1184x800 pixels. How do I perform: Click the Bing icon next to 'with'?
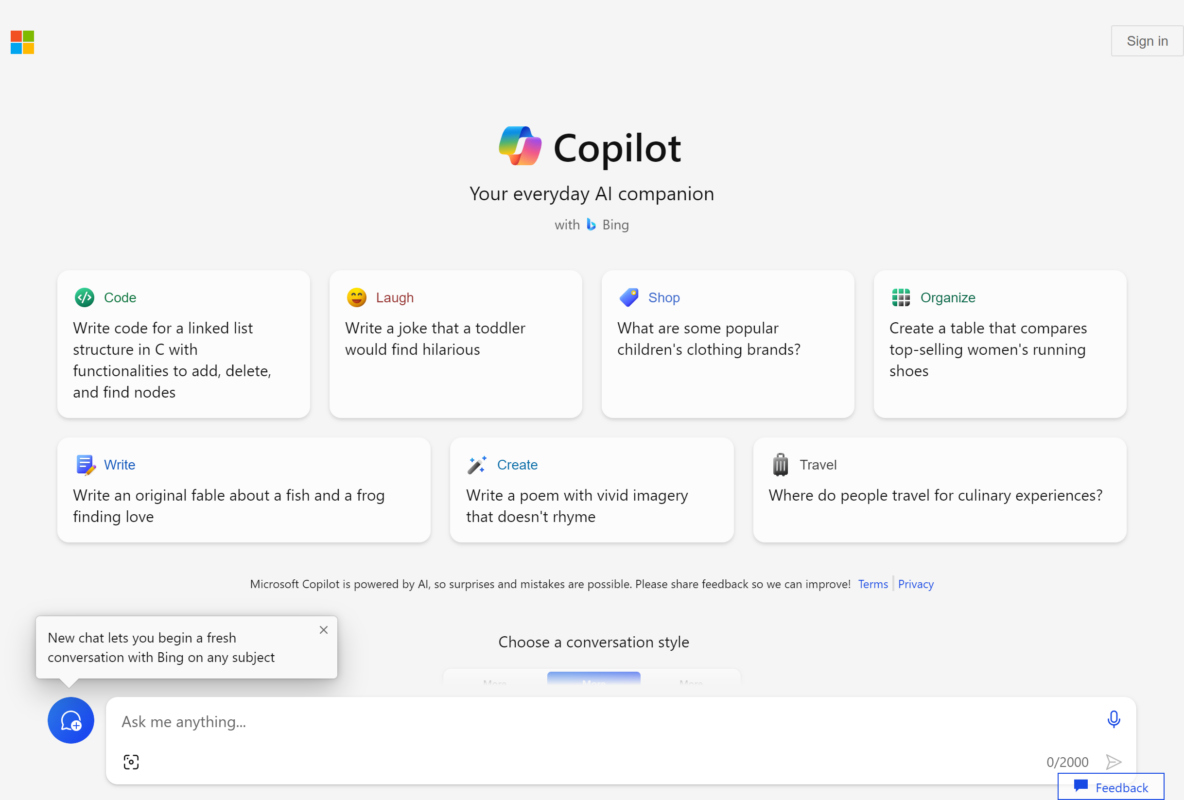coord(590,224)
